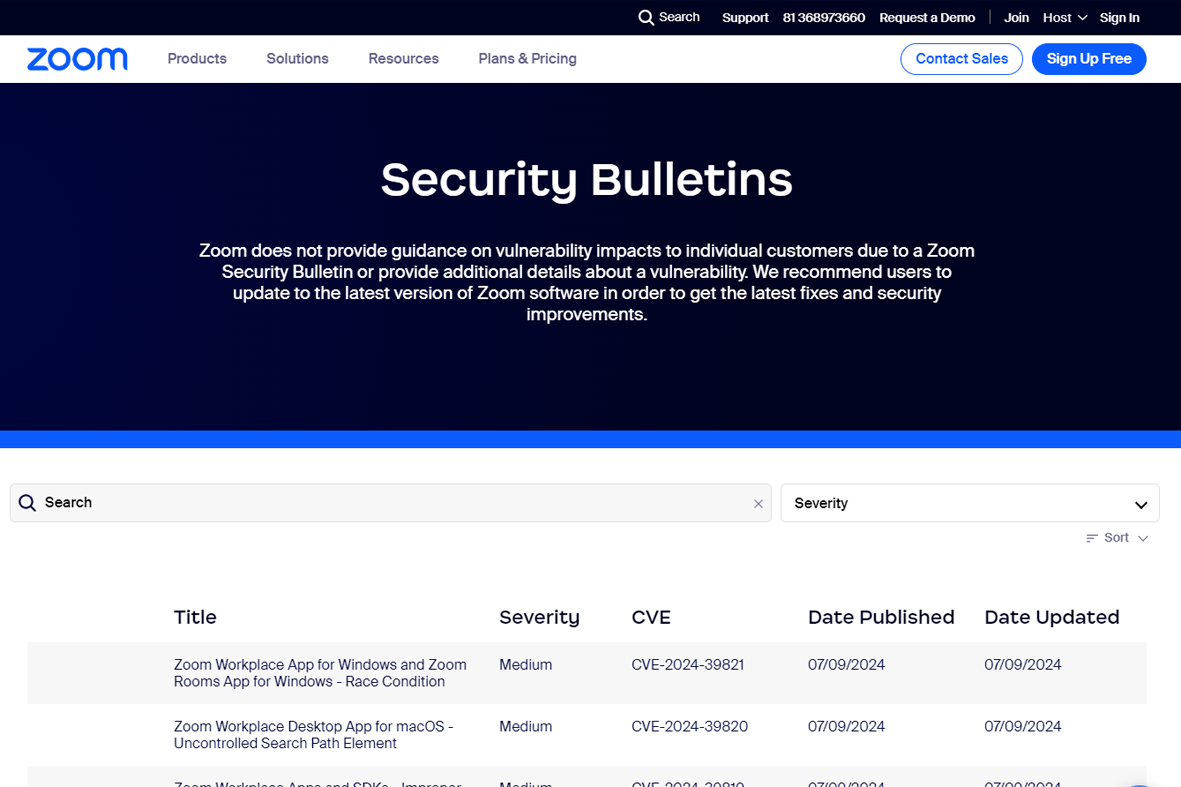
Task: Select the CVE-2024-39821 cell
Action: pos(688,665)
